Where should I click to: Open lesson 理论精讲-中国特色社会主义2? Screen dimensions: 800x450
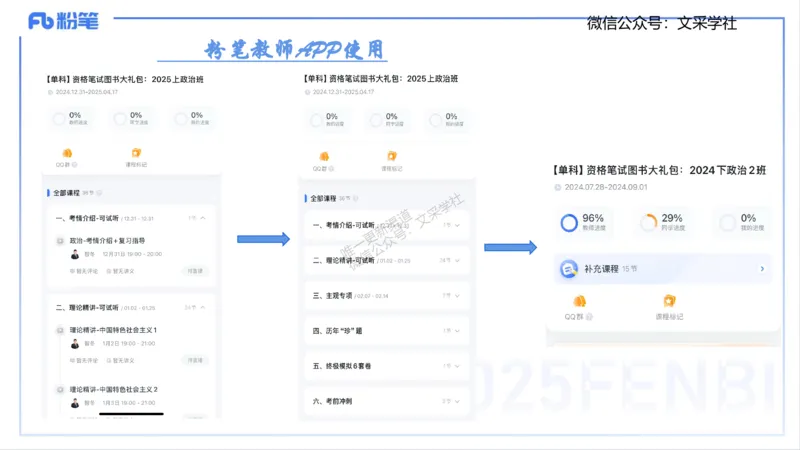coord(113,389)
